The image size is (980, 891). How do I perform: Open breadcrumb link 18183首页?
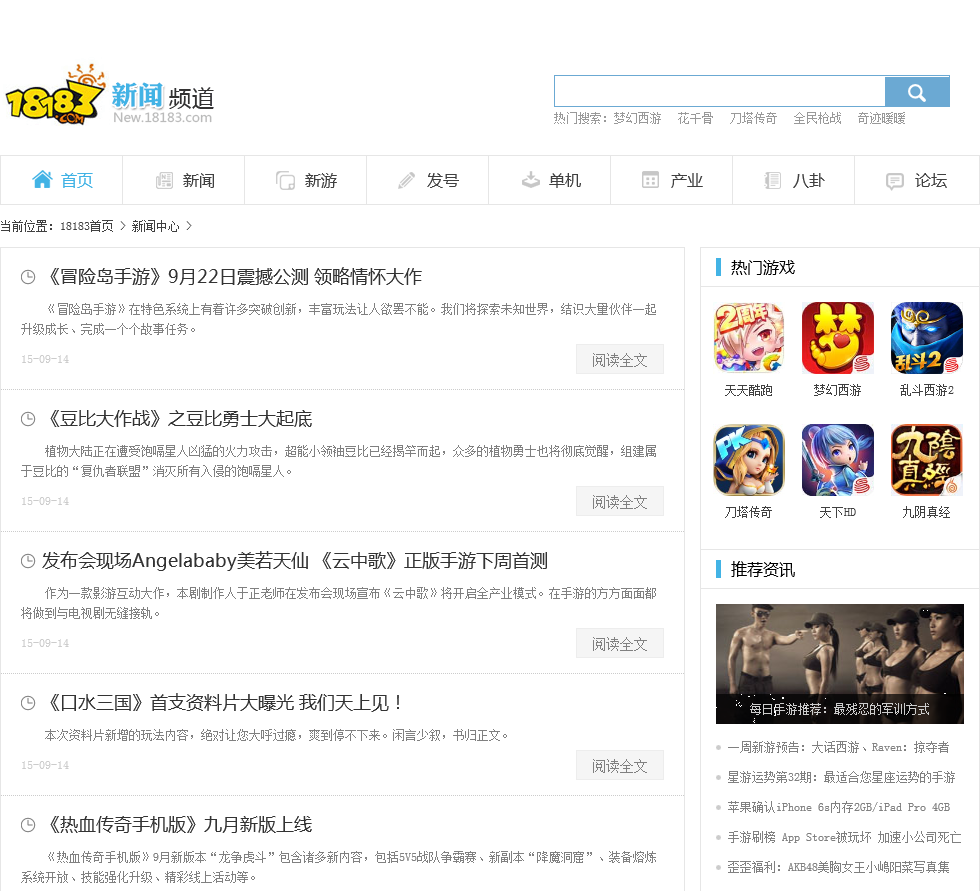point(87,226)
